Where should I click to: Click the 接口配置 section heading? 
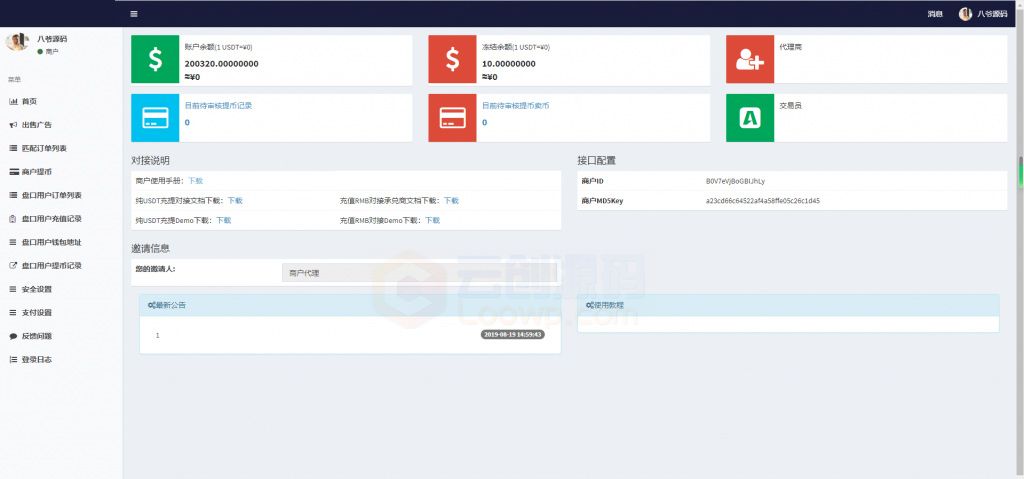point(596,160)
